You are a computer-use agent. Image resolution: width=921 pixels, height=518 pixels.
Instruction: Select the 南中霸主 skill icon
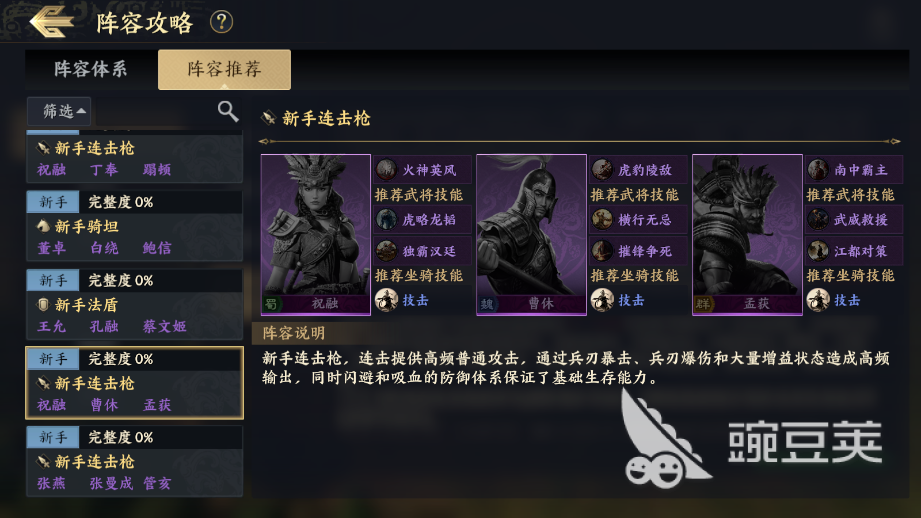(x=818, y=170)
